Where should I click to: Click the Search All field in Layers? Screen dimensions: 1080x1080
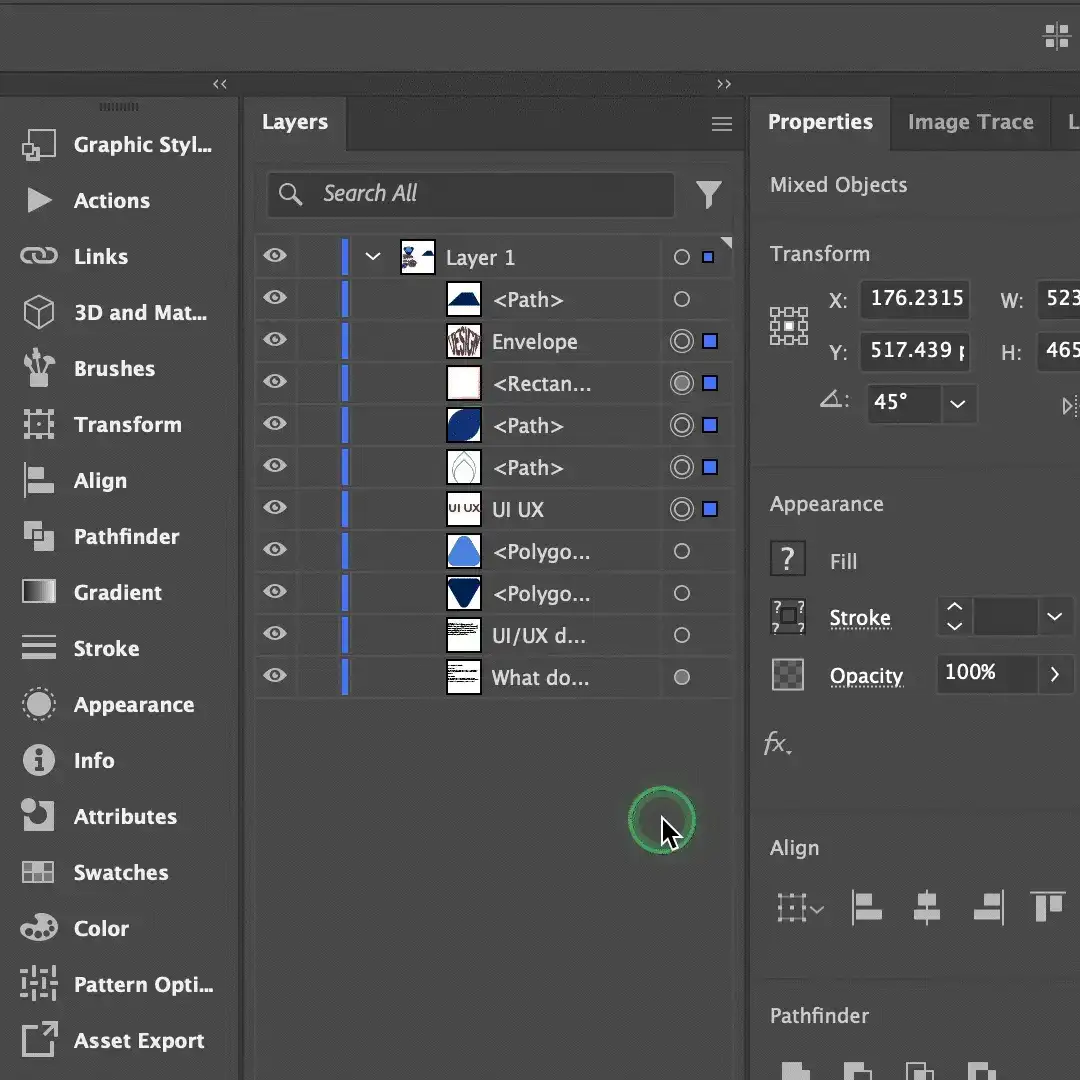pyautogui.click(x=470, y=194)
